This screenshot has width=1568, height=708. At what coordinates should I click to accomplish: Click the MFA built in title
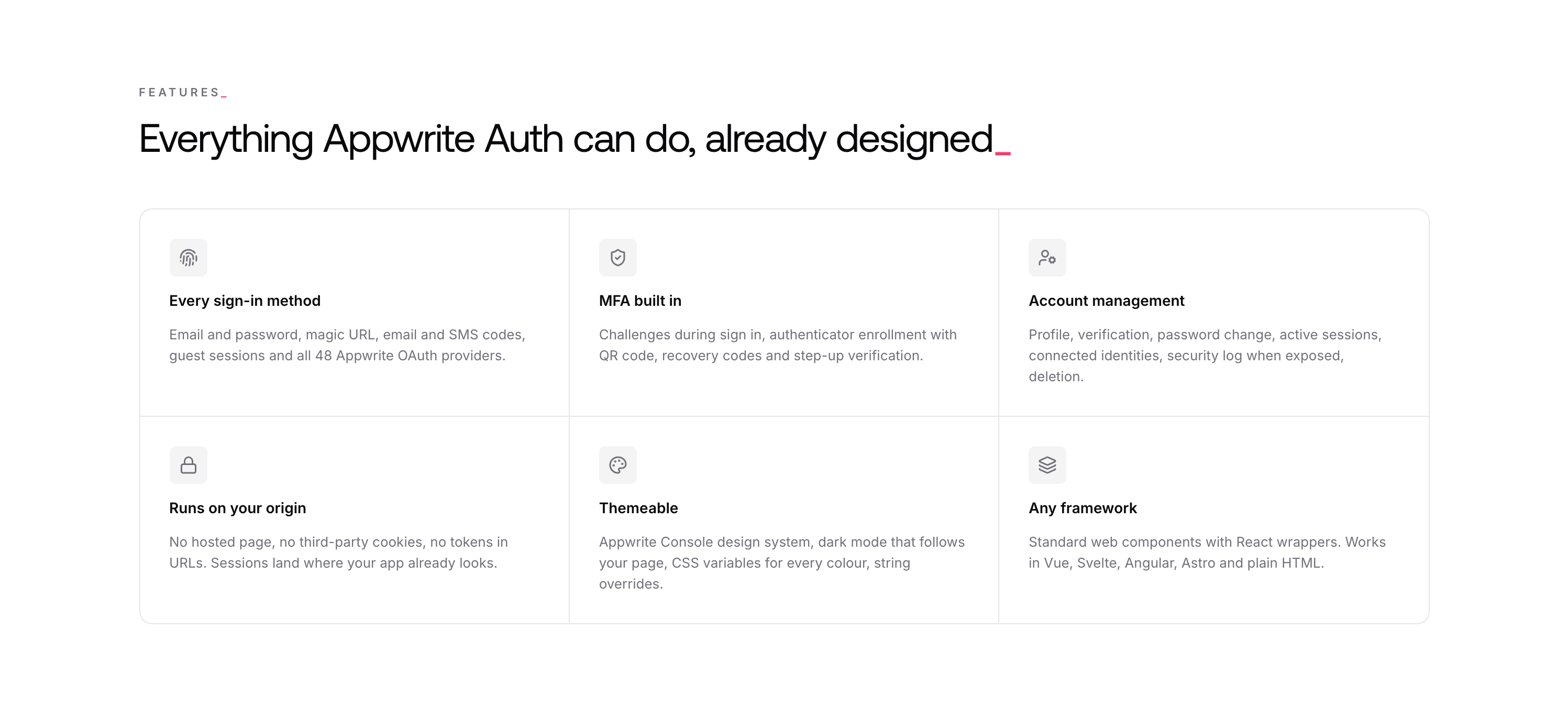tap(641, 301)
